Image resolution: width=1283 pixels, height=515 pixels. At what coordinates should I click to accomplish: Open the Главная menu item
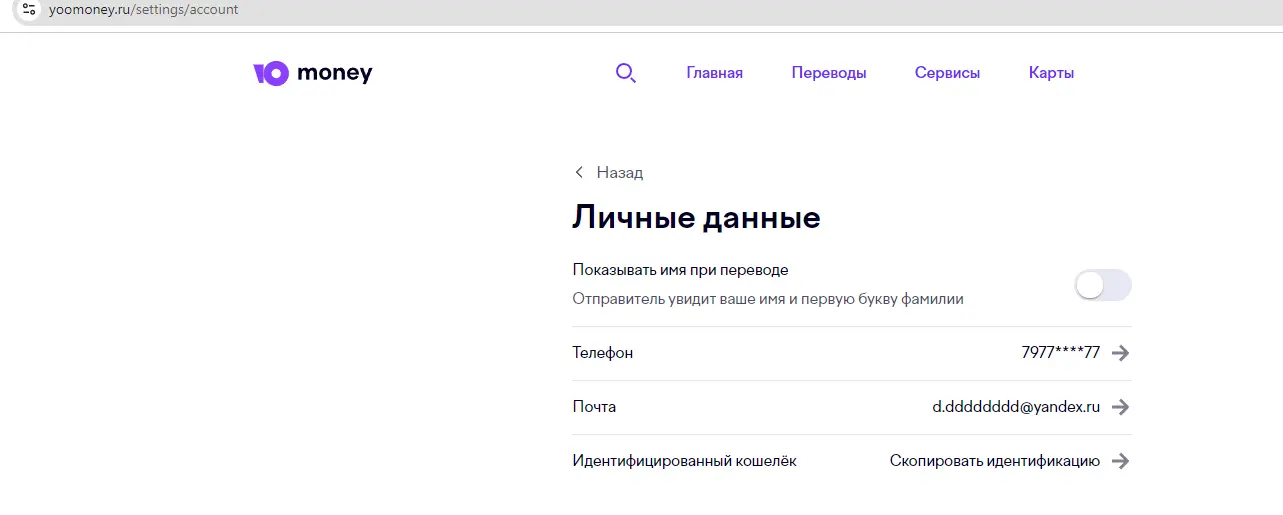(715, 73)
